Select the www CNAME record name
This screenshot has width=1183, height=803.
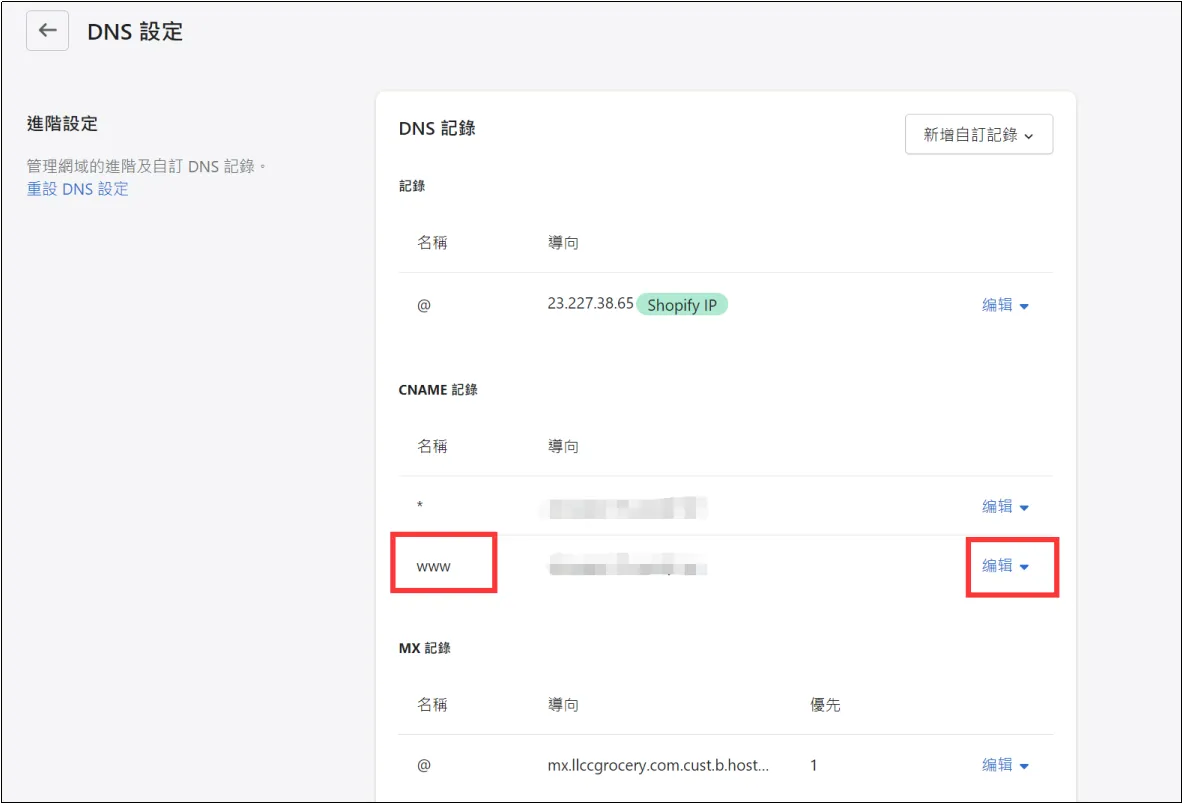(x=434, y=566)
